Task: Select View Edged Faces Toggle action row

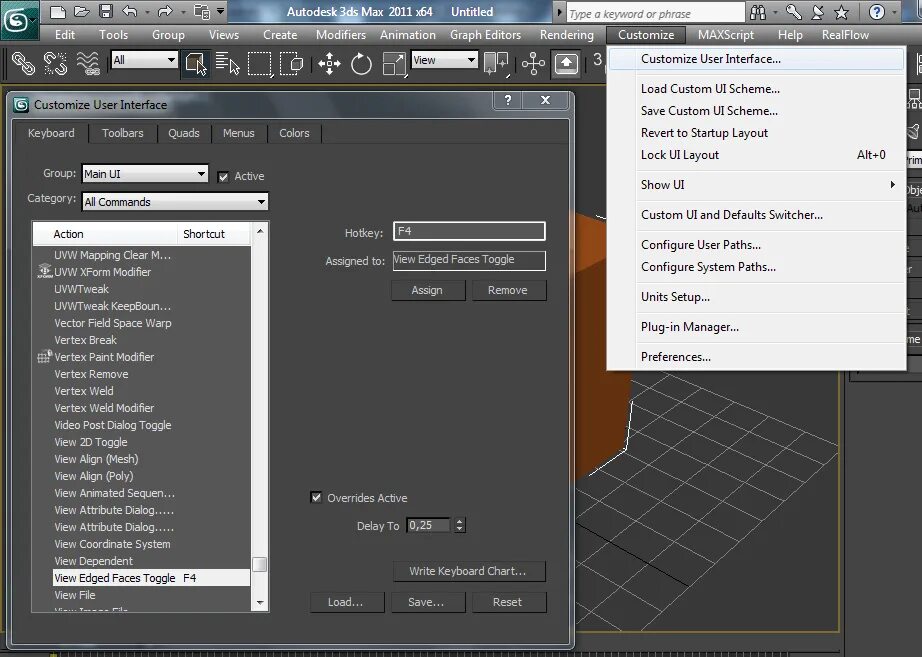Action: tap(151, 578)
